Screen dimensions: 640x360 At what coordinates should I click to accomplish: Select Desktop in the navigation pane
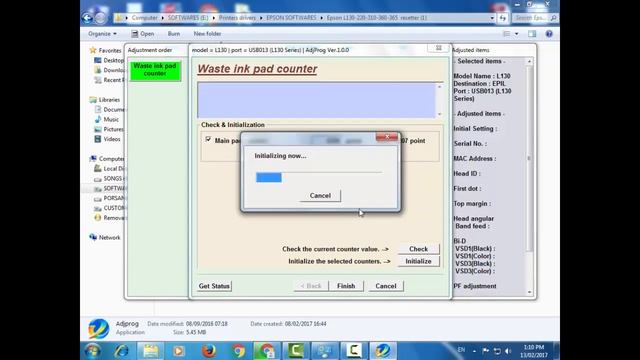(113, 60)
